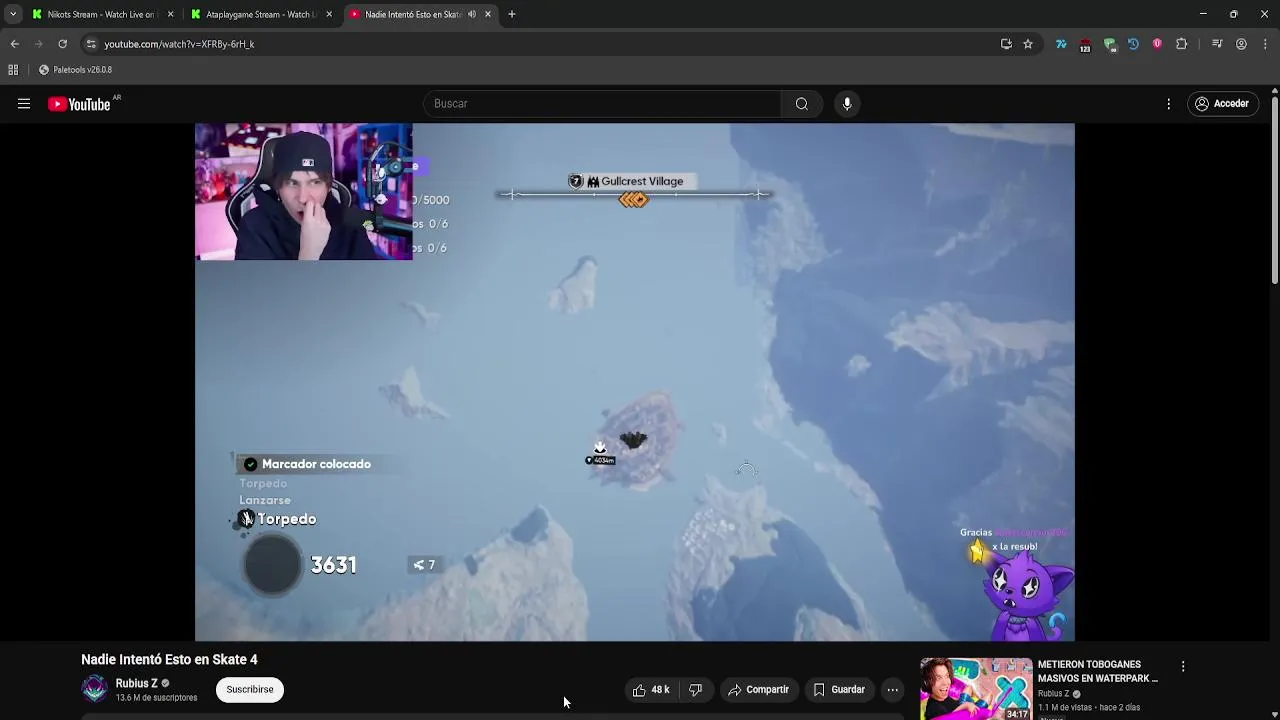Click the video player to pause
Image resolution: width=1280 pixels, height=720 pixels.
click(635, 382)
